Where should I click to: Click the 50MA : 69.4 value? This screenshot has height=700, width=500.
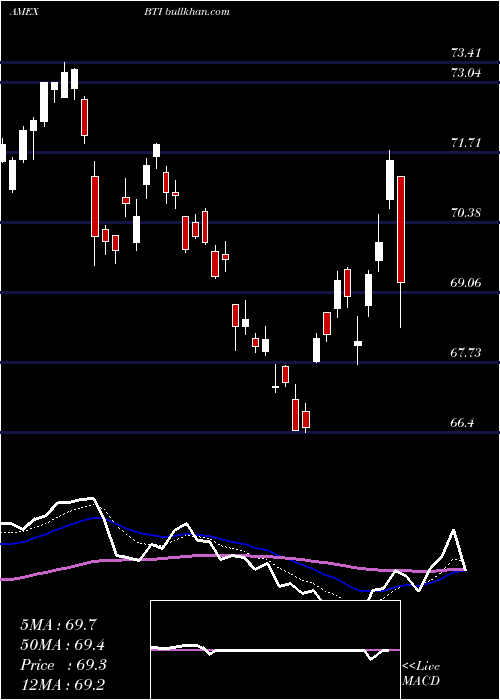pyautogui.click(x=63, y=645)
